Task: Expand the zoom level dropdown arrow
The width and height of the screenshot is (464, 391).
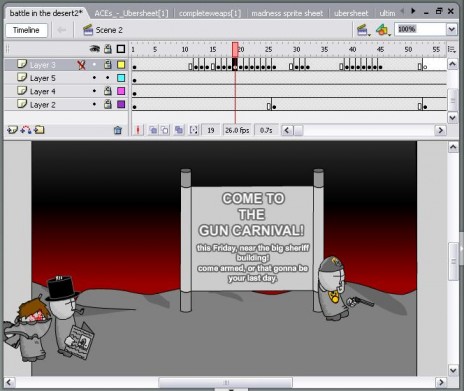Action: click(x=451, y=29)
